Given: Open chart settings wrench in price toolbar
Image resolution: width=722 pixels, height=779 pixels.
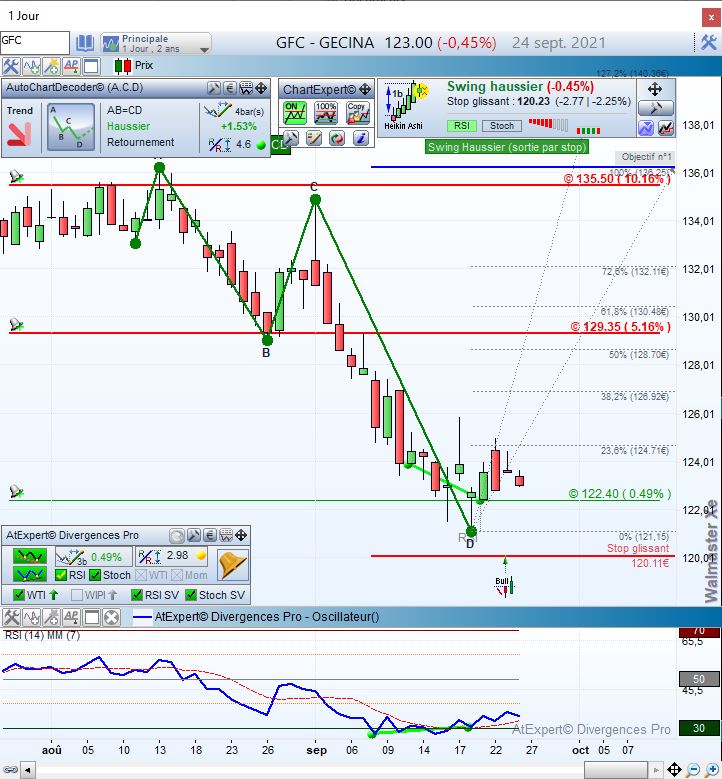Looking at the screenshot, I should click(x=10, y=66).
